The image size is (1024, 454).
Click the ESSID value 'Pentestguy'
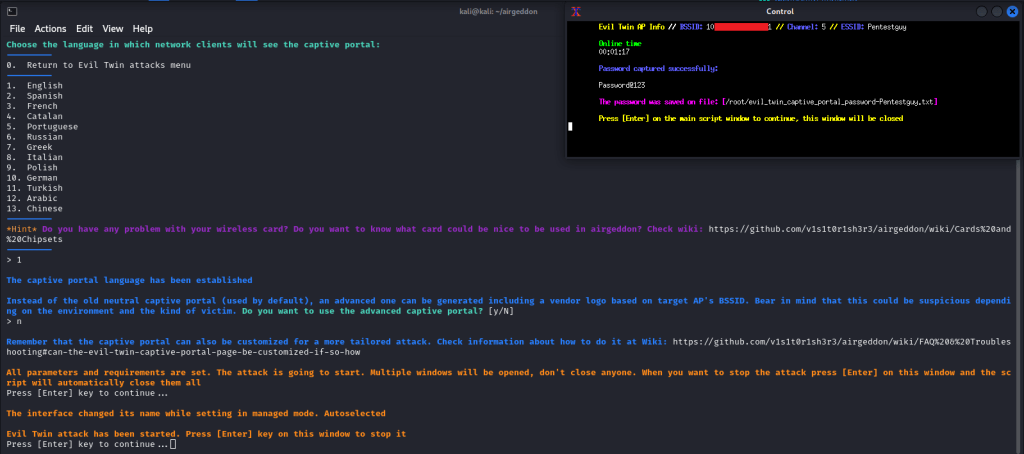tap(887, 27)
